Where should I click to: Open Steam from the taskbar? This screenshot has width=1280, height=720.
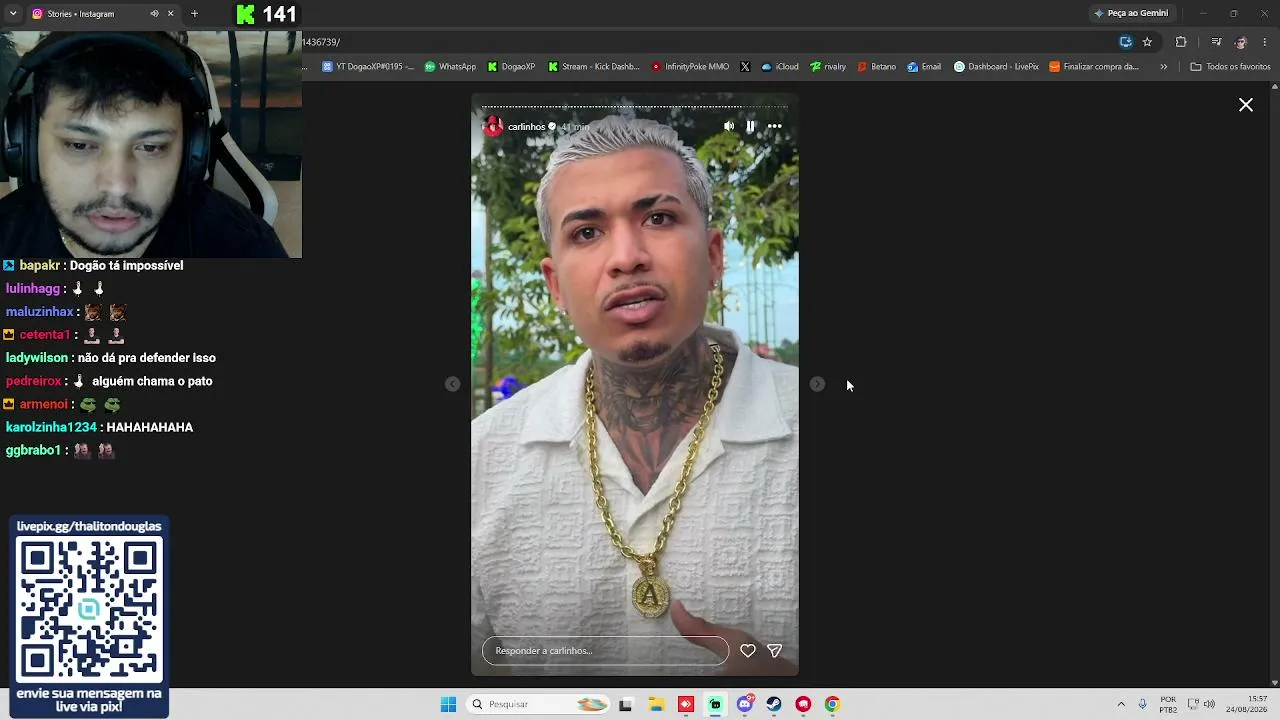pyautogui.click(x=774, y=704)
